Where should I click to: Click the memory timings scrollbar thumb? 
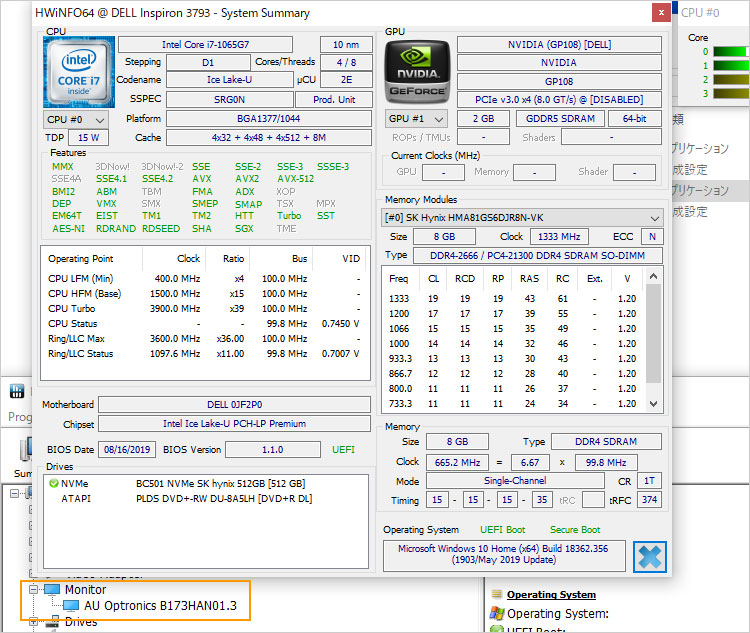653,334
